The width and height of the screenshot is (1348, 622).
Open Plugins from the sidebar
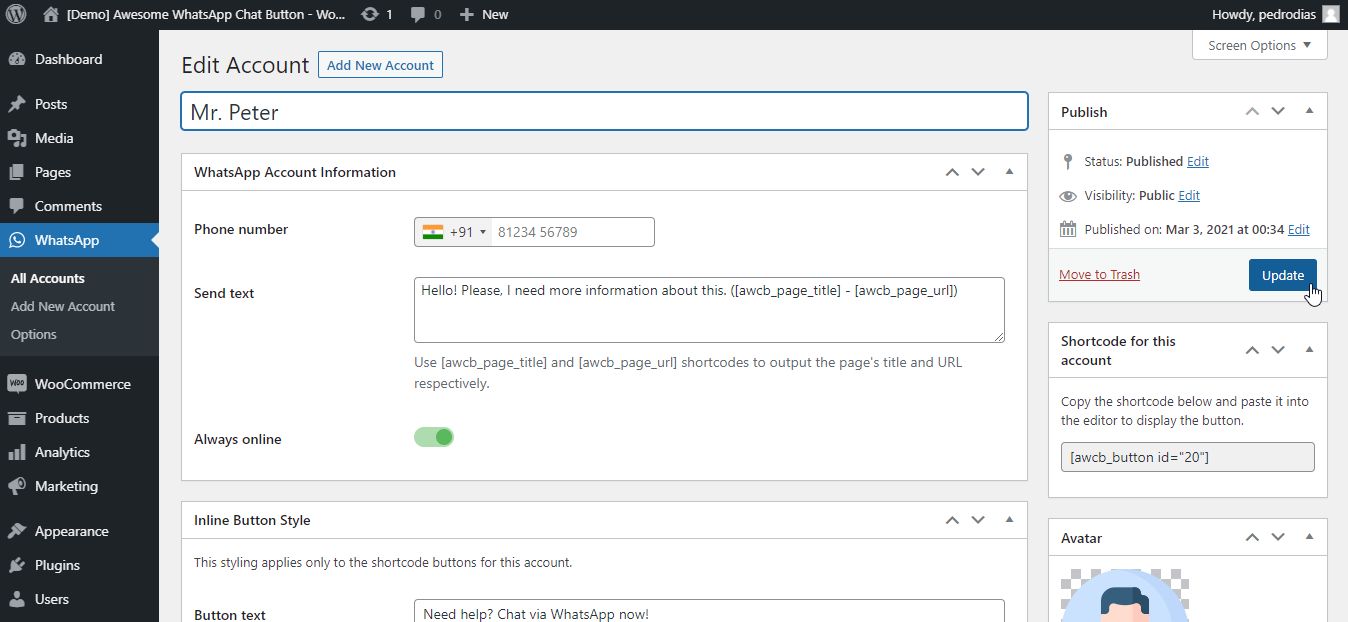click(57, 565)
